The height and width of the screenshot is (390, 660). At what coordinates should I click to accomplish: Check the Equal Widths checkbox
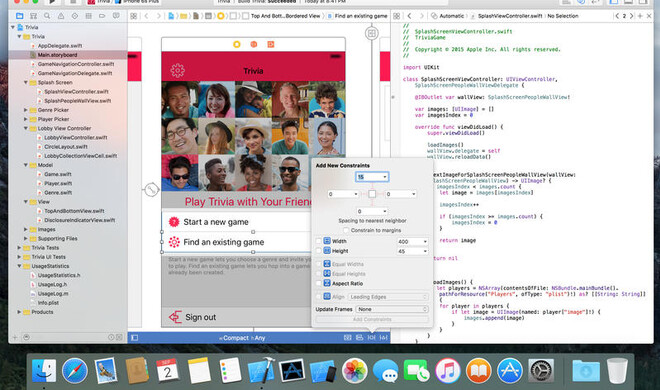pyautogui.click(x=318, y=264)
